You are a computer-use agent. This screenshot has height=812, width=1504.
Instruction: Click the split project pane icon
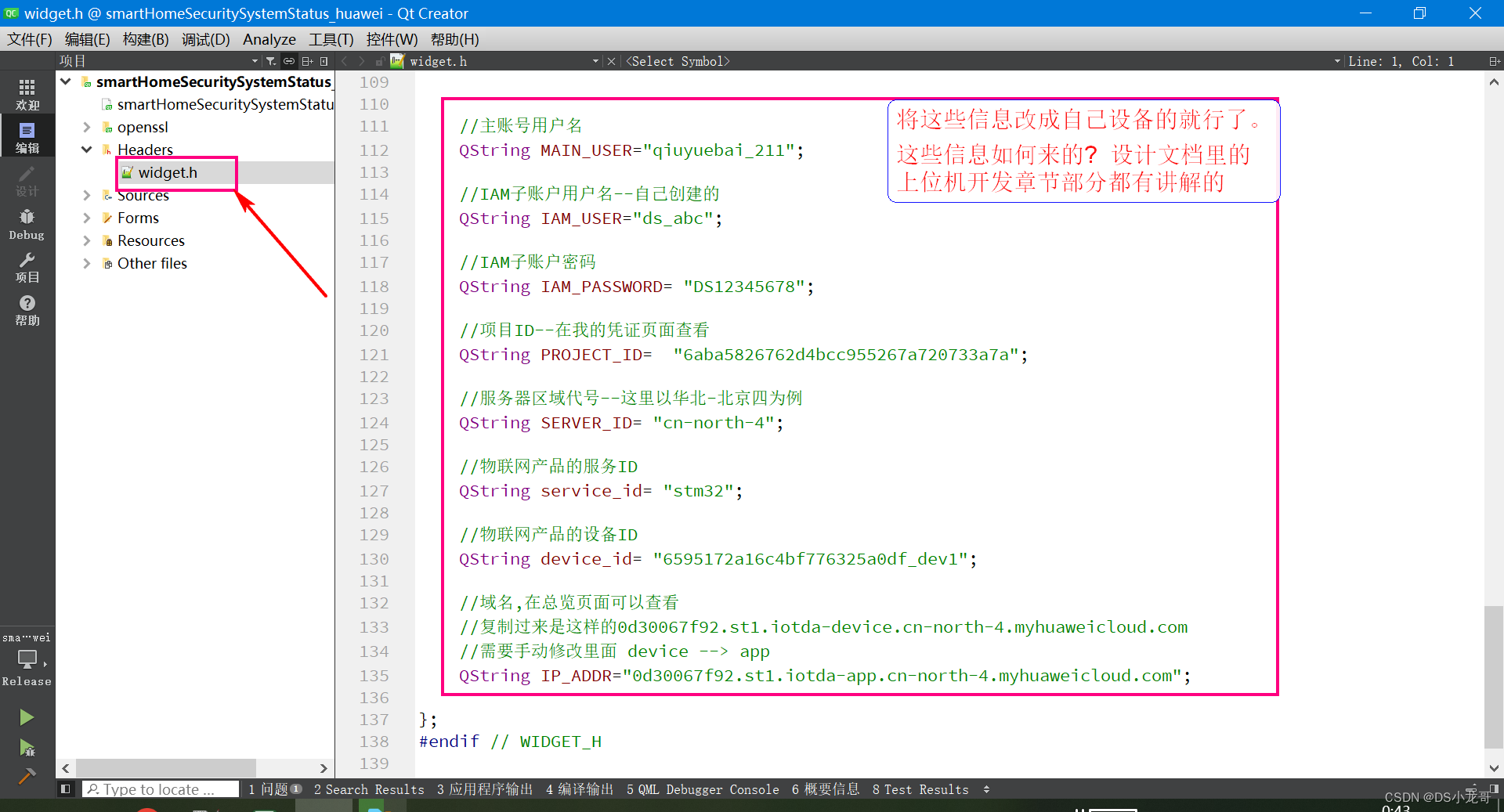pyautogui.click(x=307, y=61)
